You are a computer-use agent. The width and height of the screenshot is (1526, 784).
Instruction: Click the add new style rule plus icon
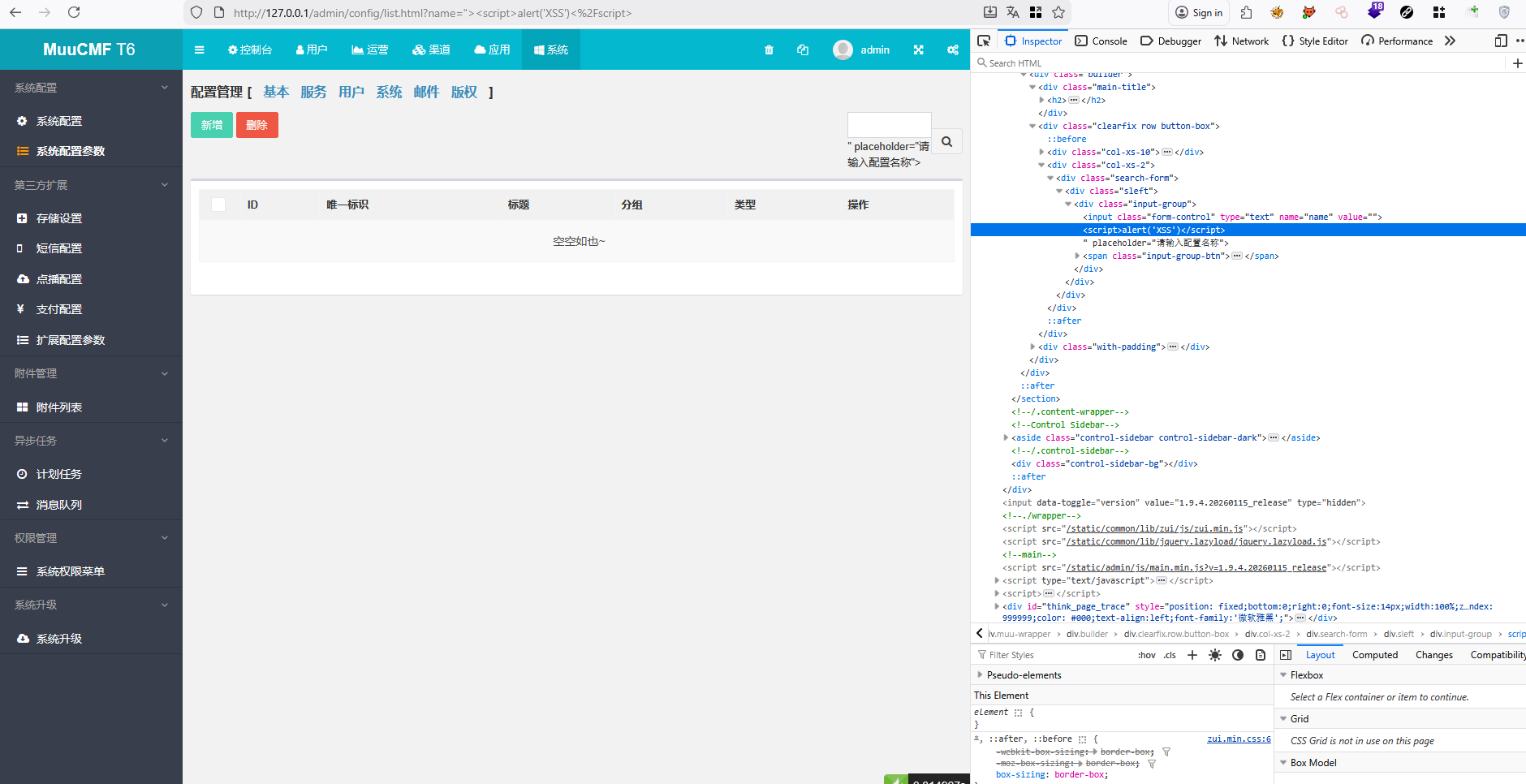(1192, 655)
